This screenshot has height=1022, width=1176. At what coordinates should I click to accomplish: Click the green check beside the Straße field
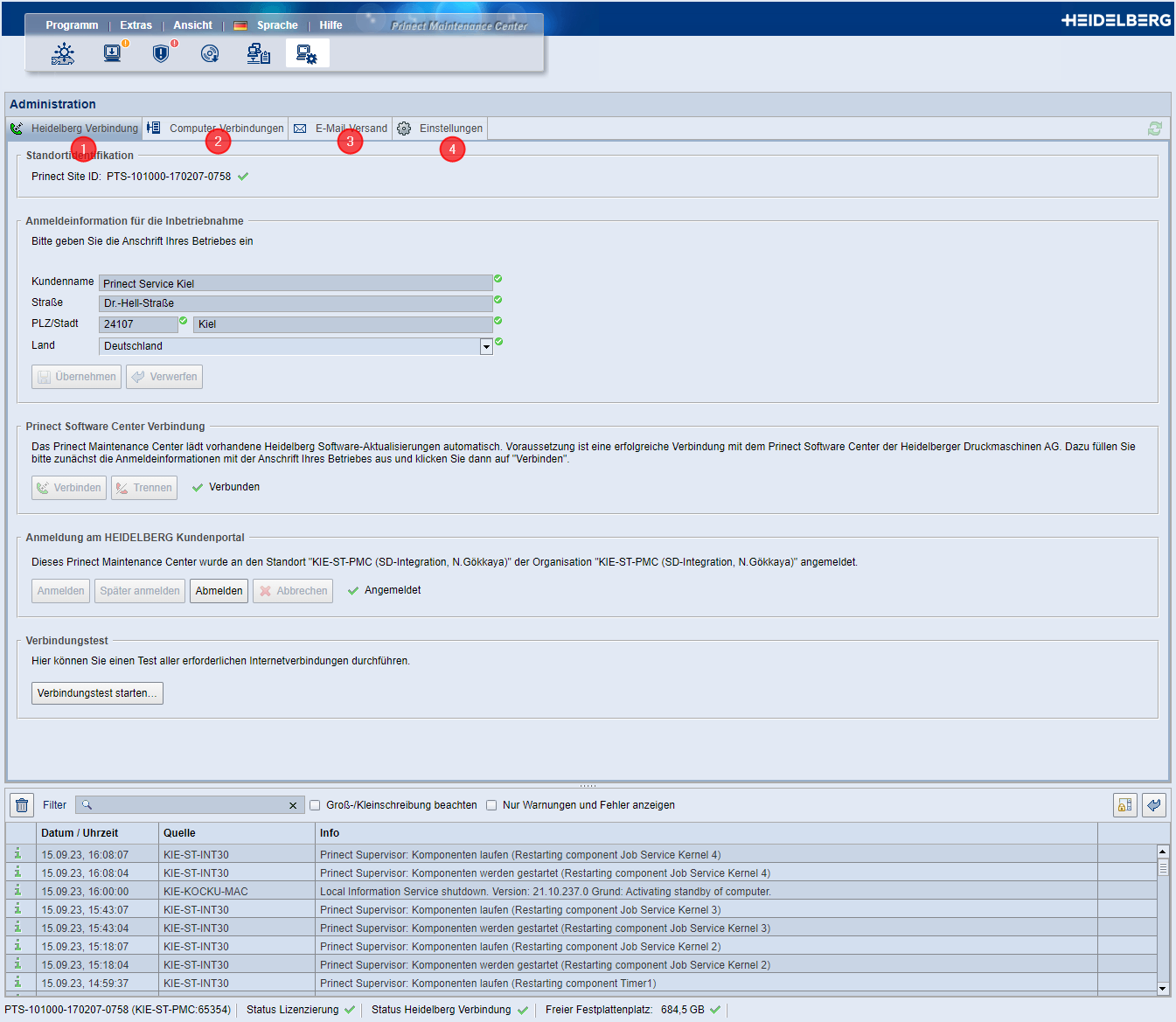[498, 299]
